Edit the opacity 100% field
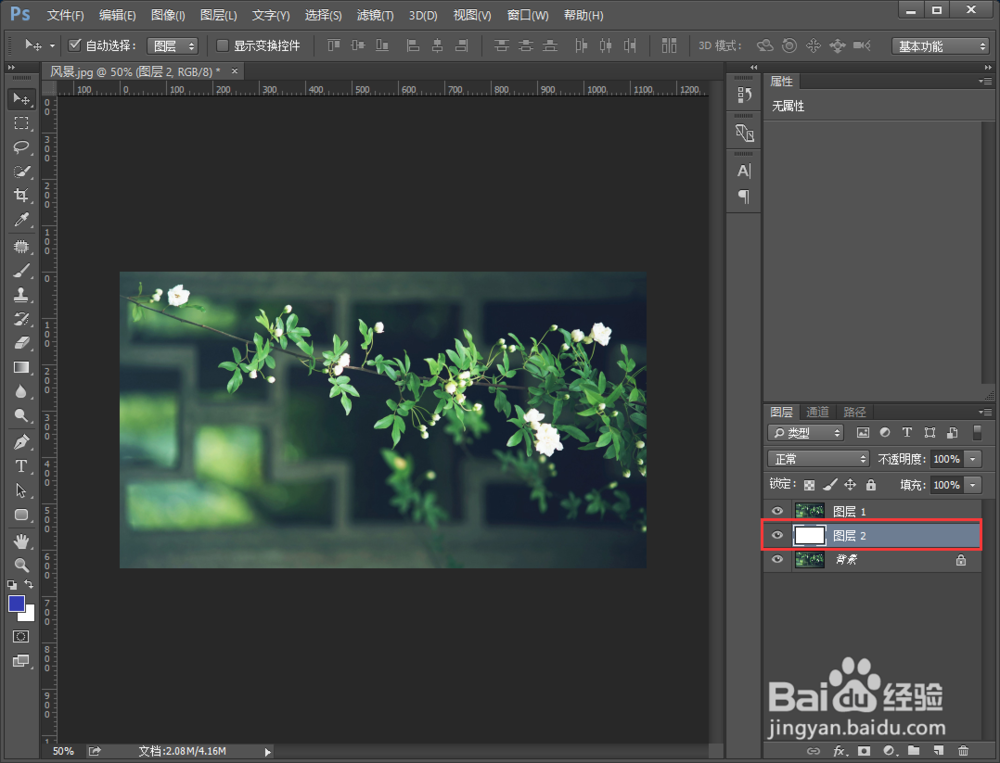The image size is (1000, 763). pos(946,459)
